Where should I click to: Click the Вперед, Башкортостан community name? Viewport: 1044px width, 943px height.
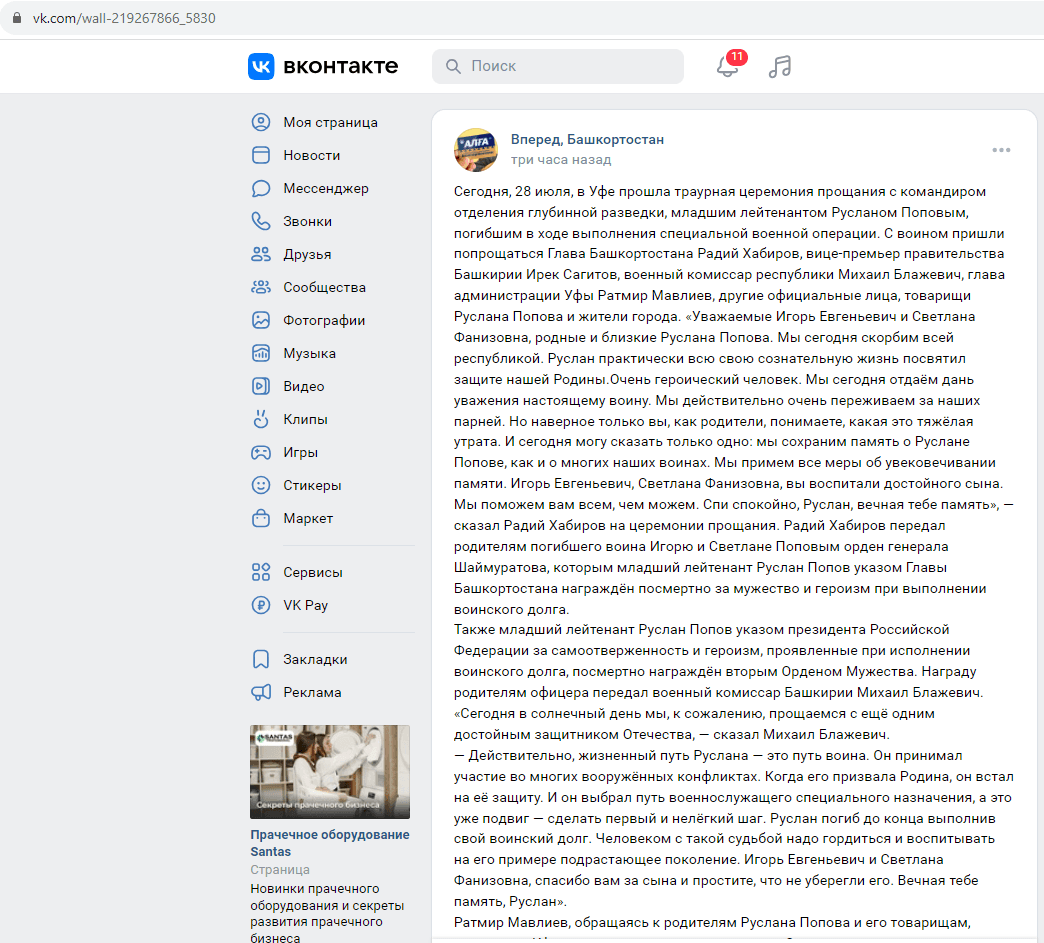(x=587, y=139)
